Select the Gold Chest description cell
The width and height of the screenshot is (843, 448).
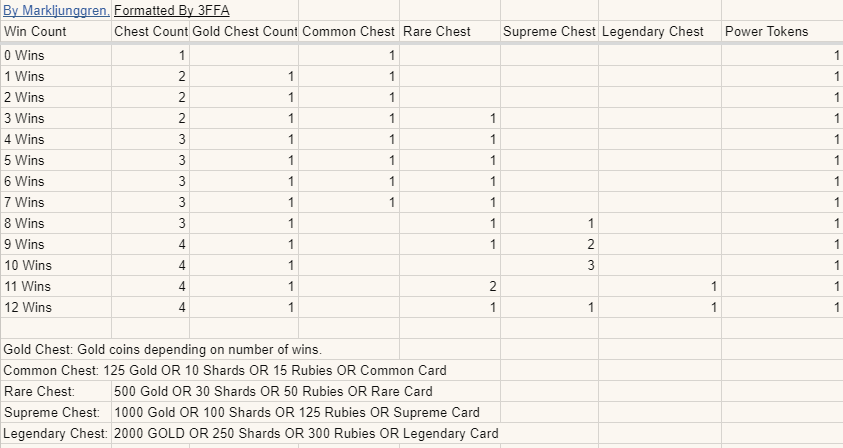tap(162, 349)
